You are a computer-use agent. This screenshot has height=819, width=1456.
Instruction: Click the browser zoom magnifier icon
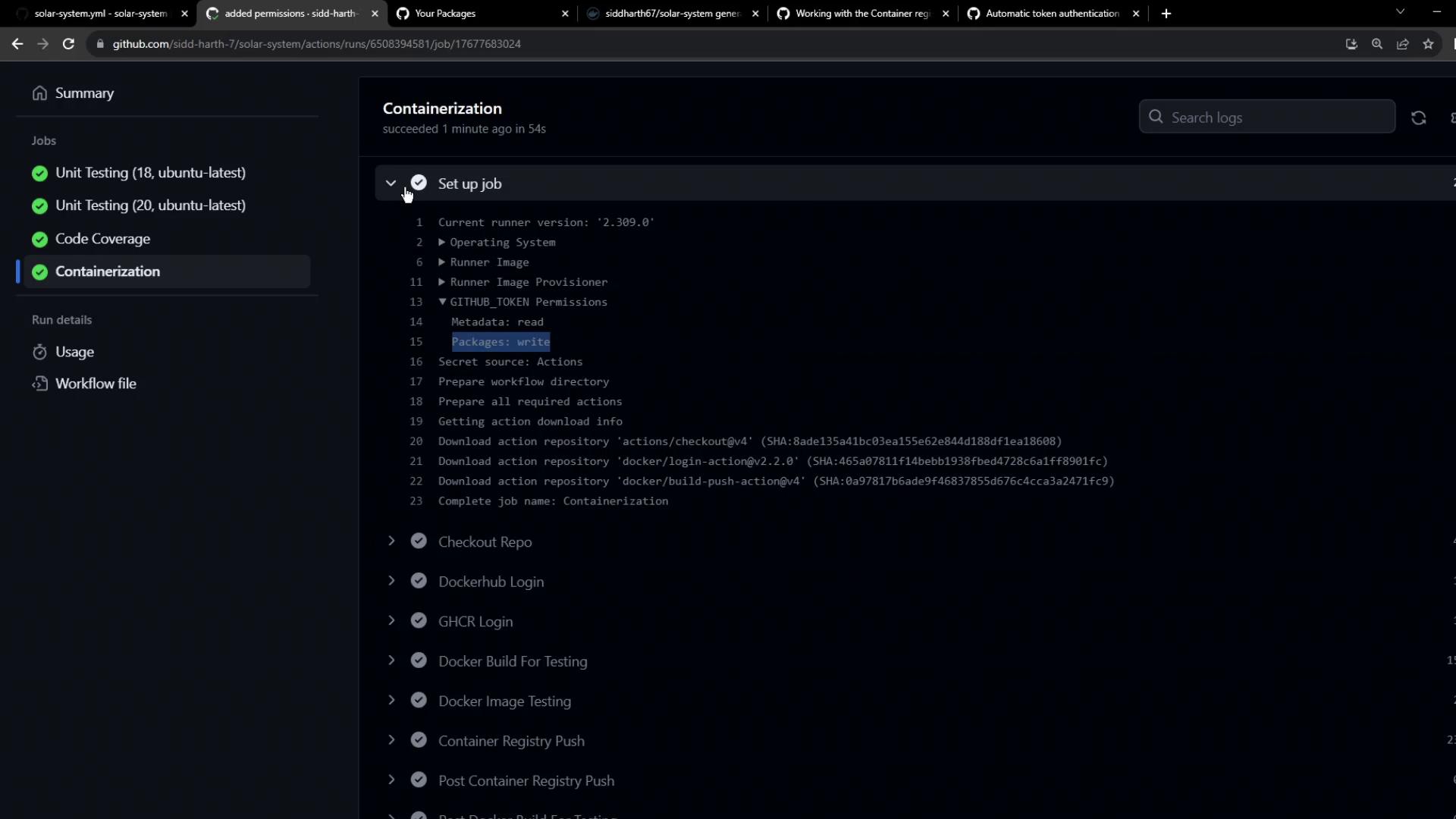tap(1376, 44)
